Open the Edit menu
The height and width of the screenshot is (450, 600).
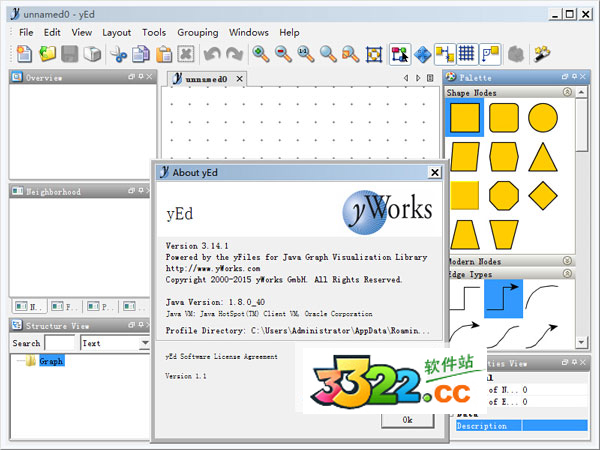52,33
